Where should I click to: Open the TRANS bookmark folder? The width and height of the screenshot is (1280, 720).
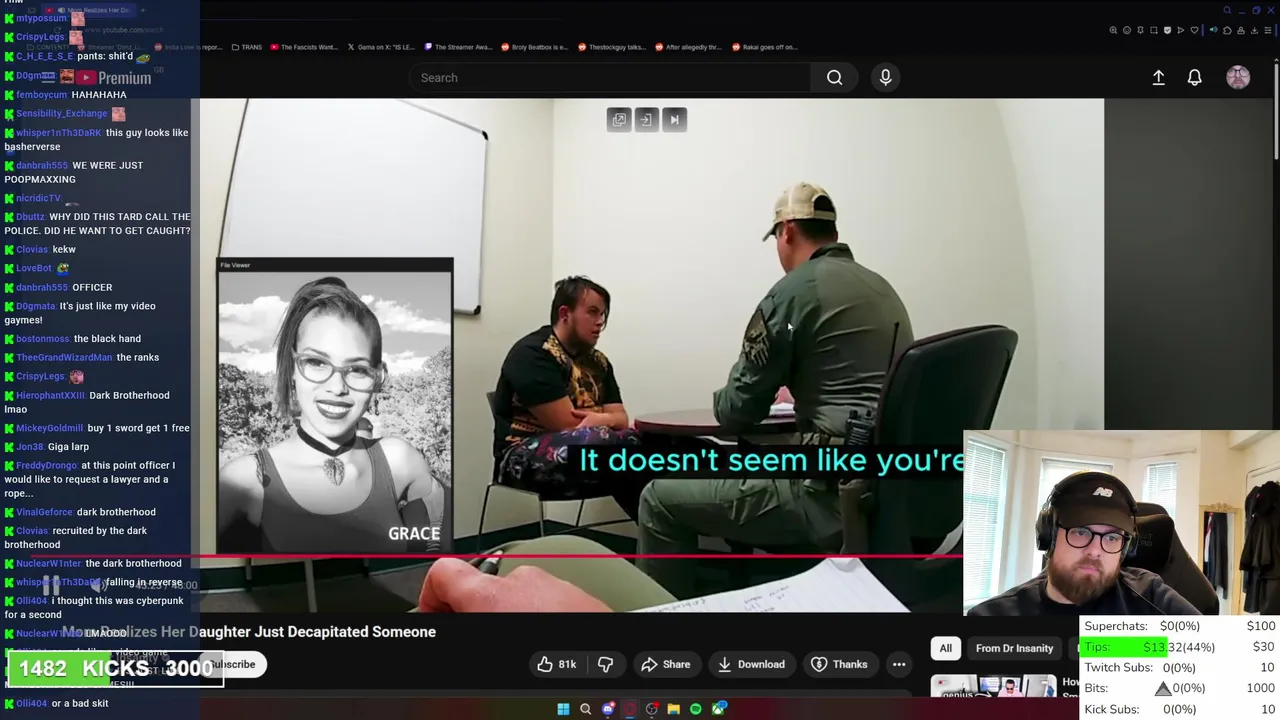[x=246, y=47]
